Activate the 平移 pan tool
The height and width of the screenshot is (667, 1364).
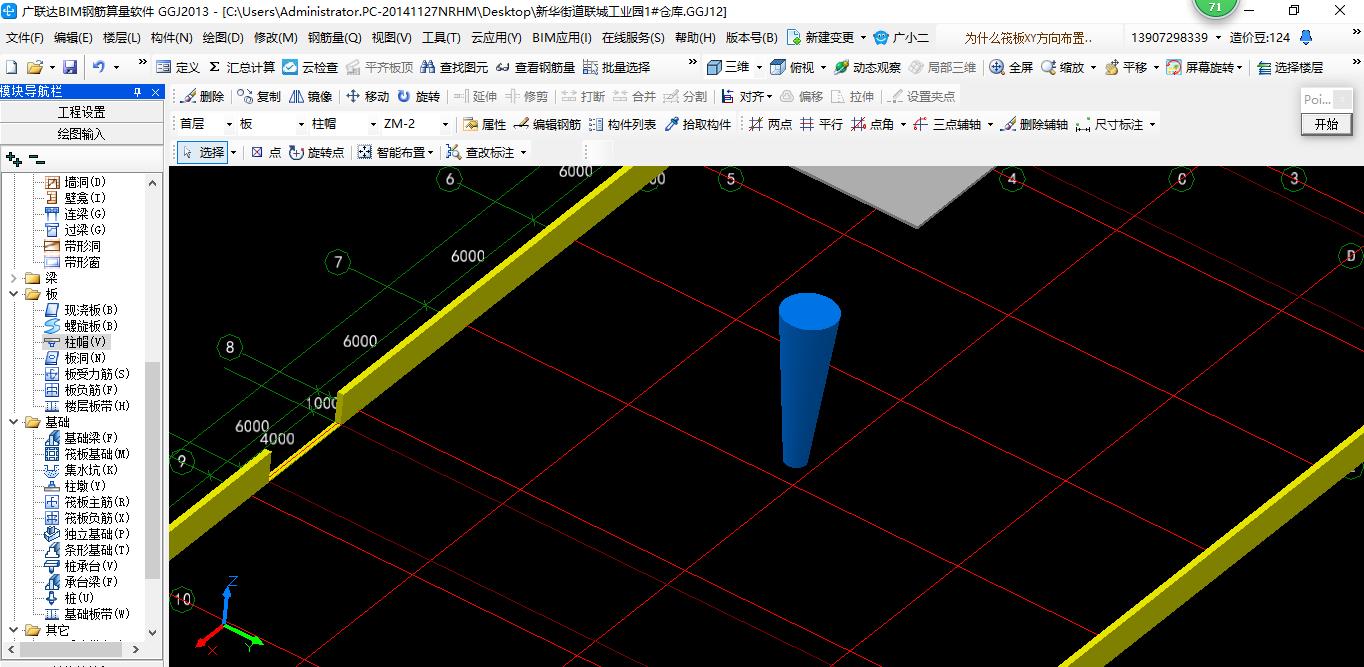1125,67
